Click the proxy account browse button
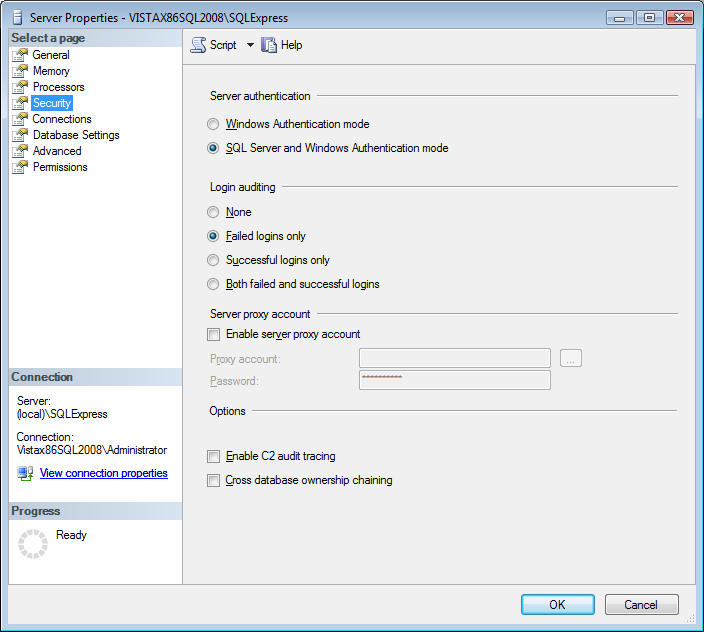 coord(571,358)
